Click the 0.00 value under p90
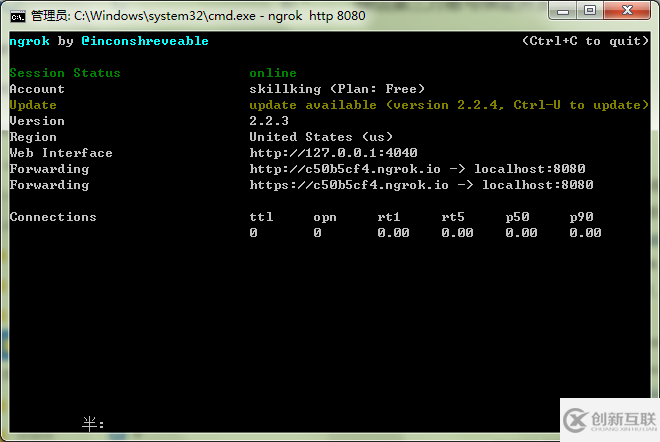Image resolution: width=660 pixels, height=442 pixels. 585,233
